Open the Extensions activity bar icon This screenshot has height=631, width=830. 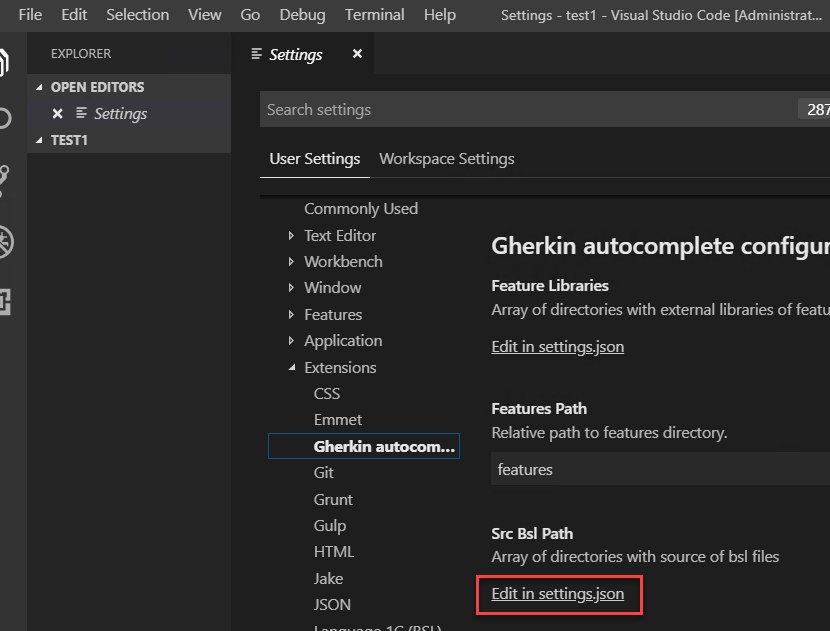5,302
